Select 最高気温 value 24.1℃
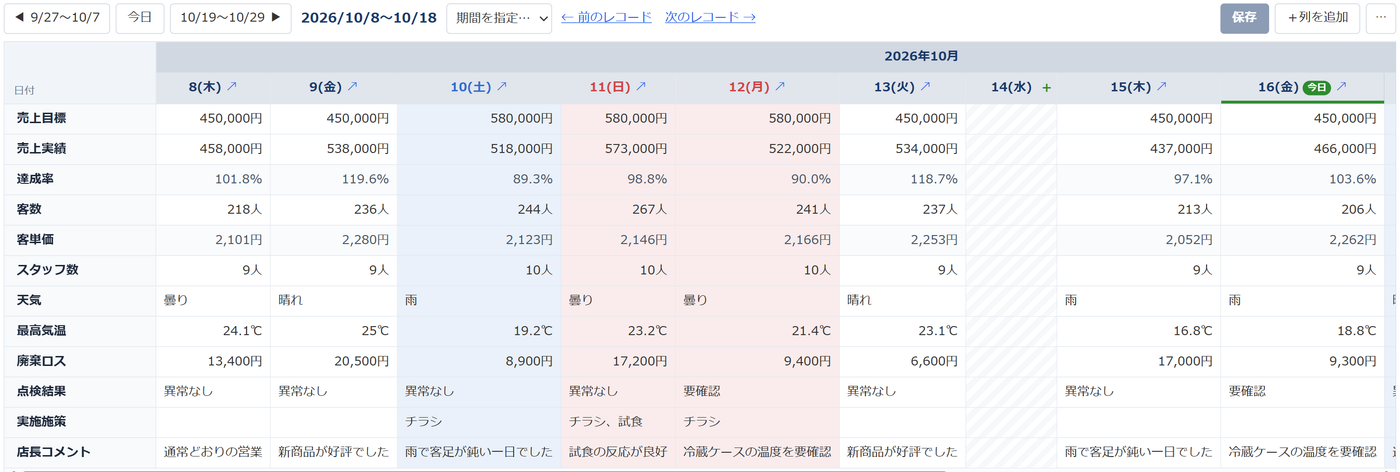Image resolution: width=1400 pixels, height=472 pixels. pos(213,331)
